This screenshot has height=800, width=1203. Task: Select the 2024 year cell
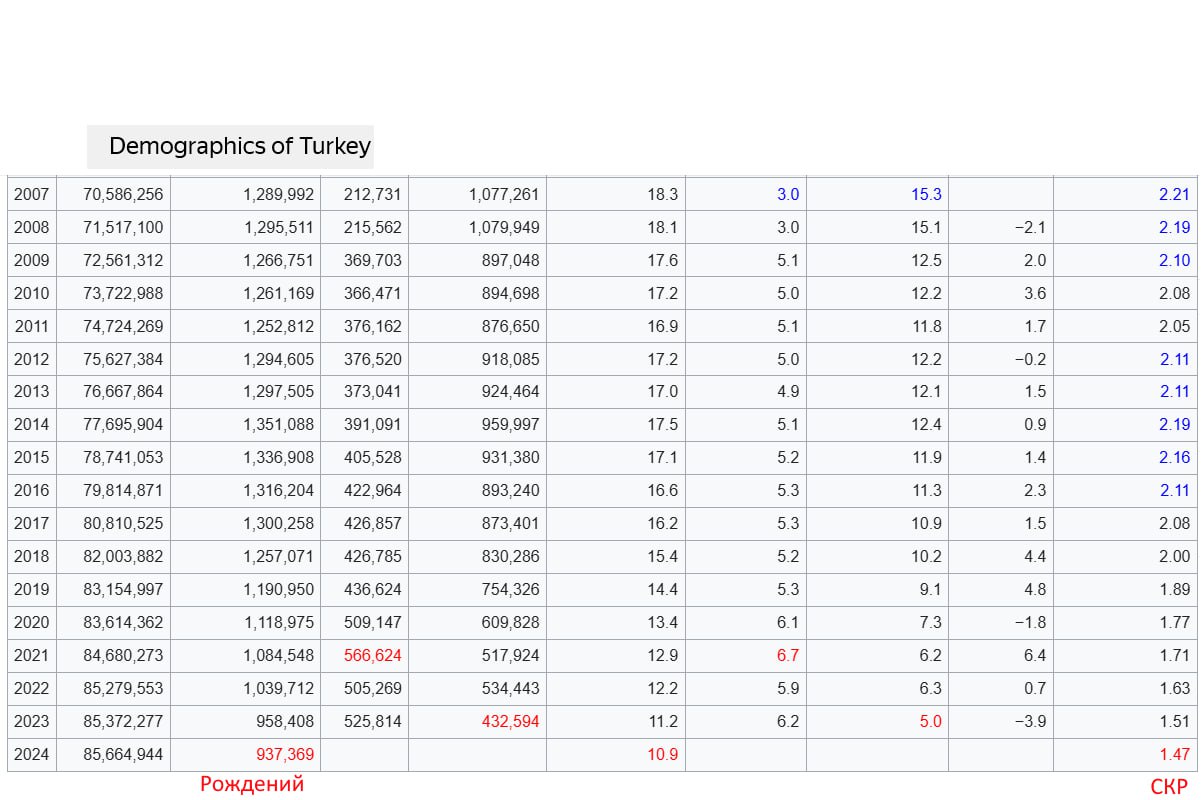point(32,754)
